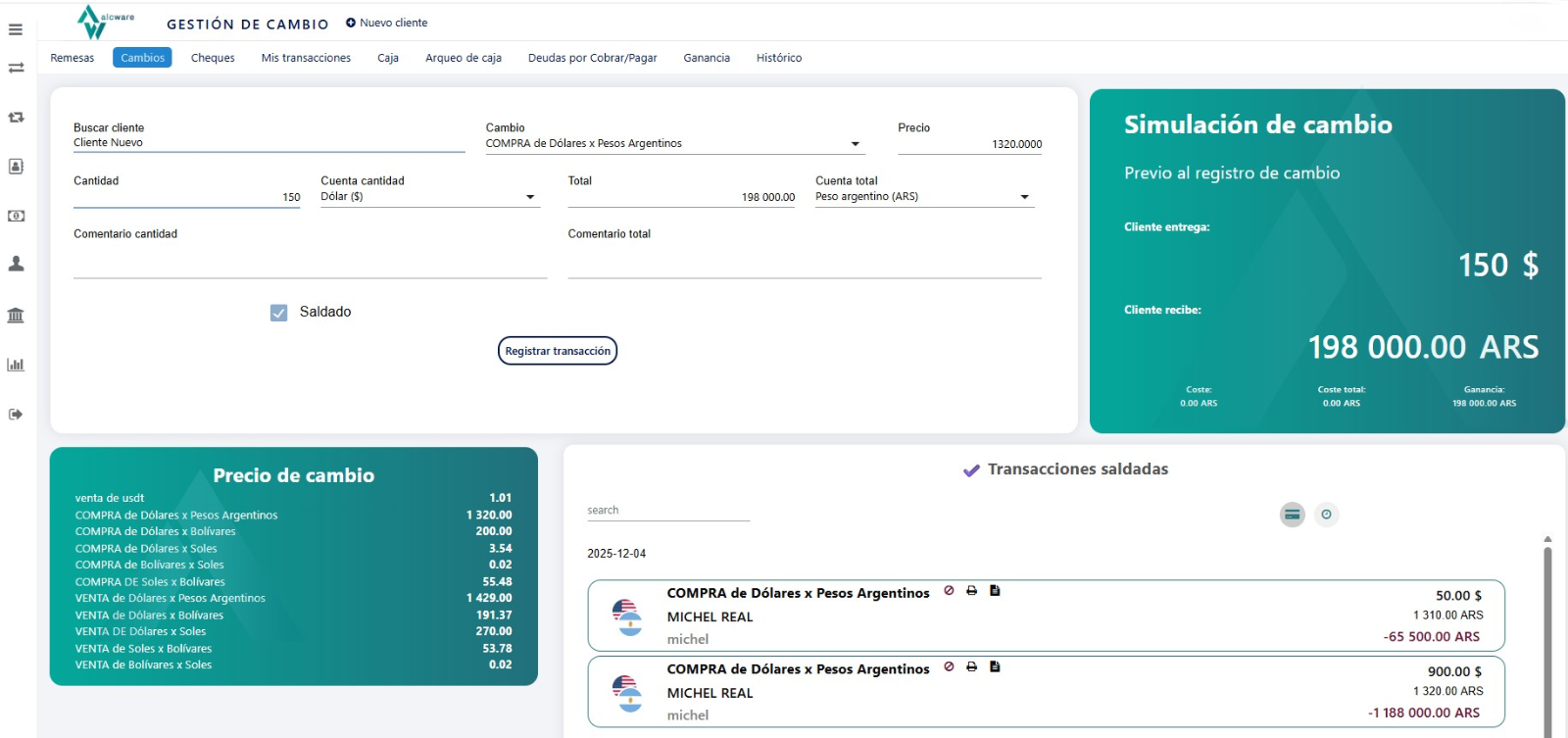
Task: Click the Registrar transacción button
Action: coord(558,351)
